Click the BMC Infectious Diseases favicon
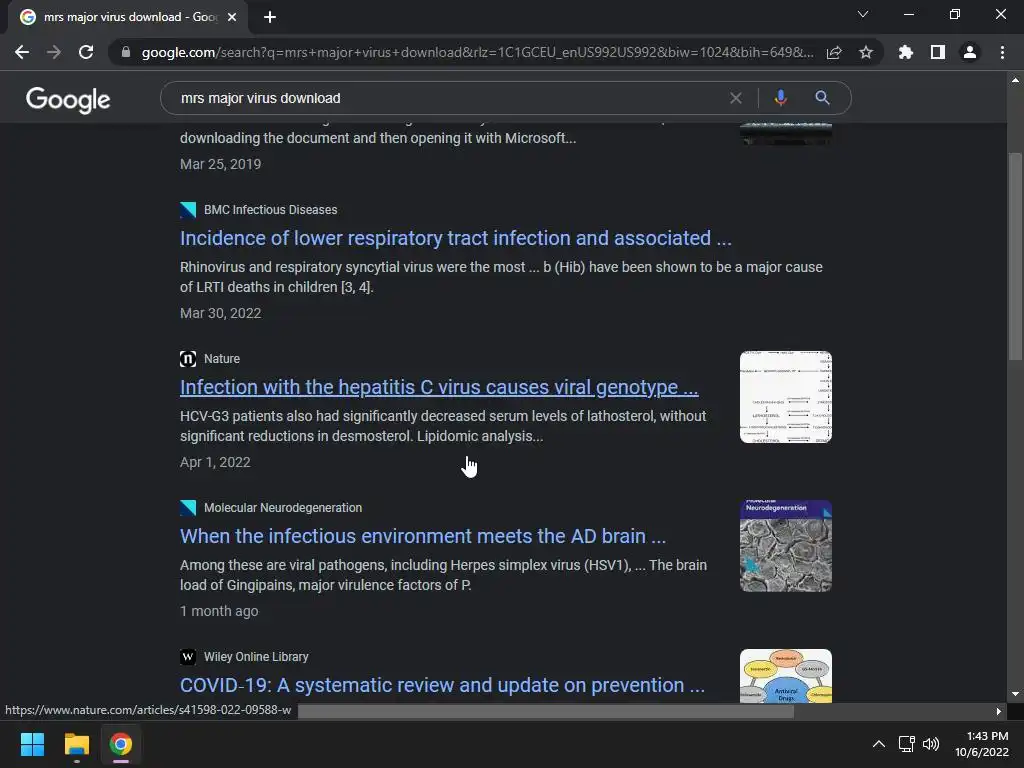This screenshot has height=768, width=1024. [x=188, y=210]
